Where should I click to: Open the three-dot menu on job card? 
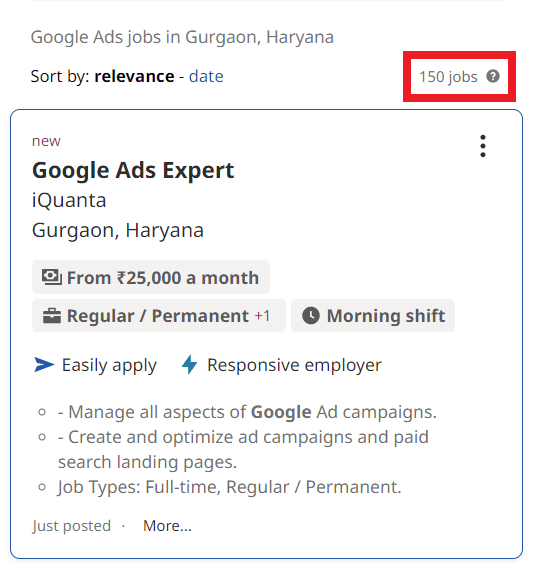pyautogui.click(x=482, y=146)
